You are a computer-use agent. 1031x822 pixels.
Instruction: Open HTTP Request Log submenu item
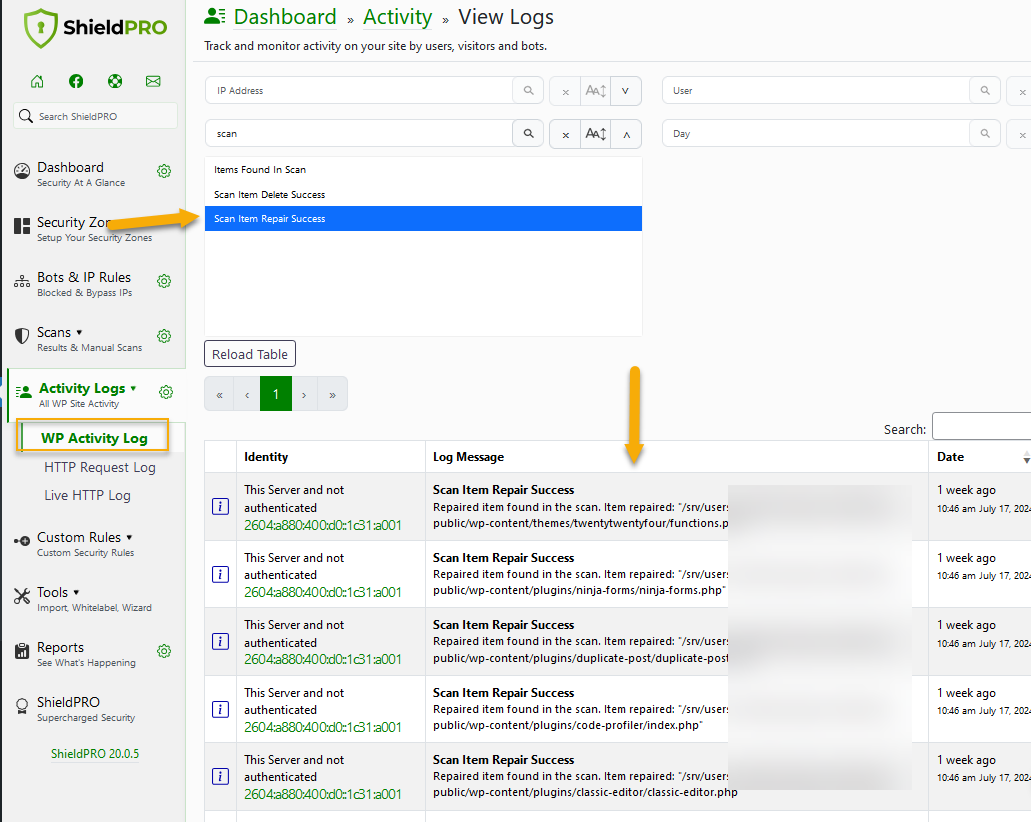[100, 468]
